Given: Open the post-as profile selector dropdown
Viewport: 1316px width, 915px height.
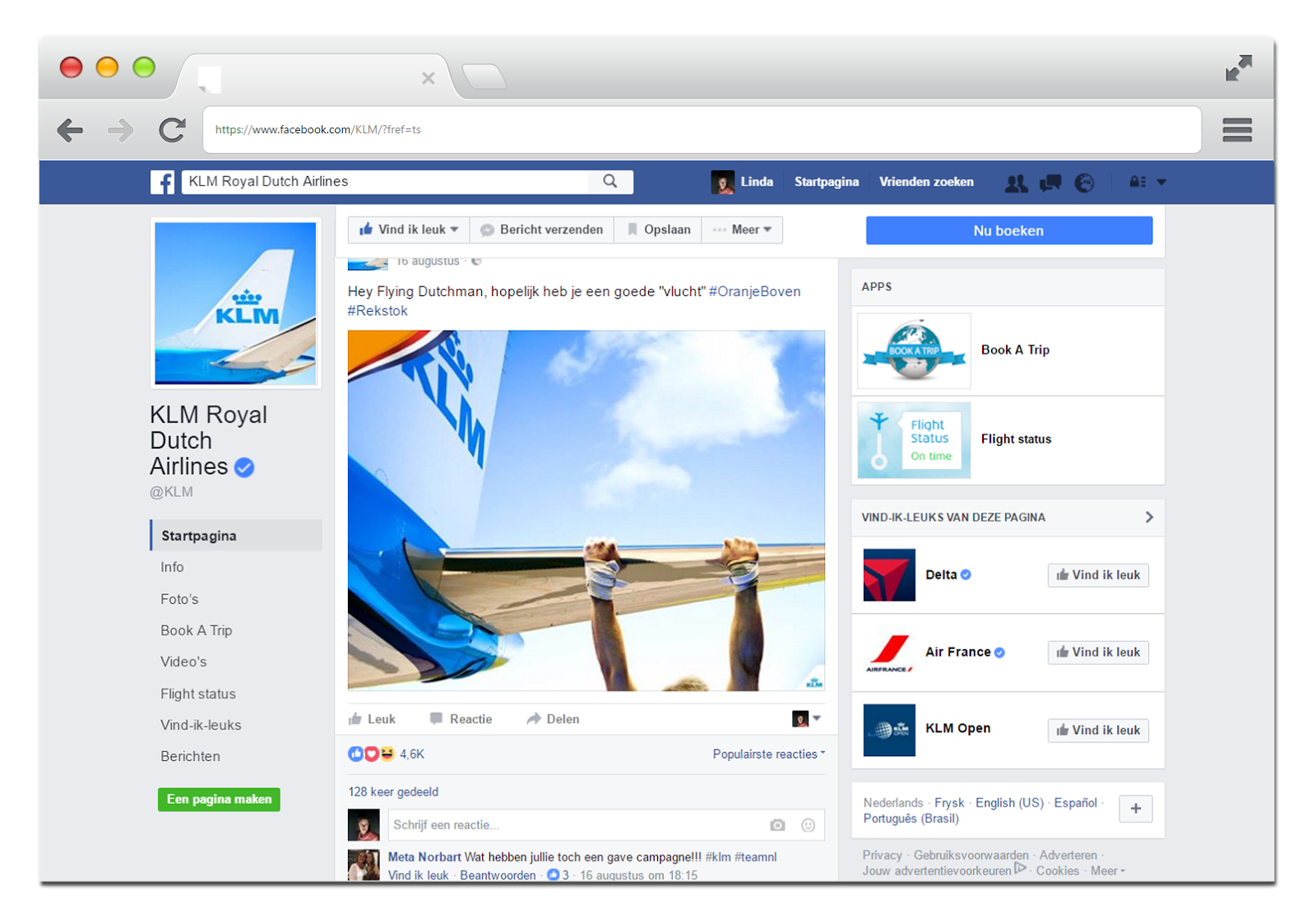Looking at the screenshot, I should pos(806,718).
